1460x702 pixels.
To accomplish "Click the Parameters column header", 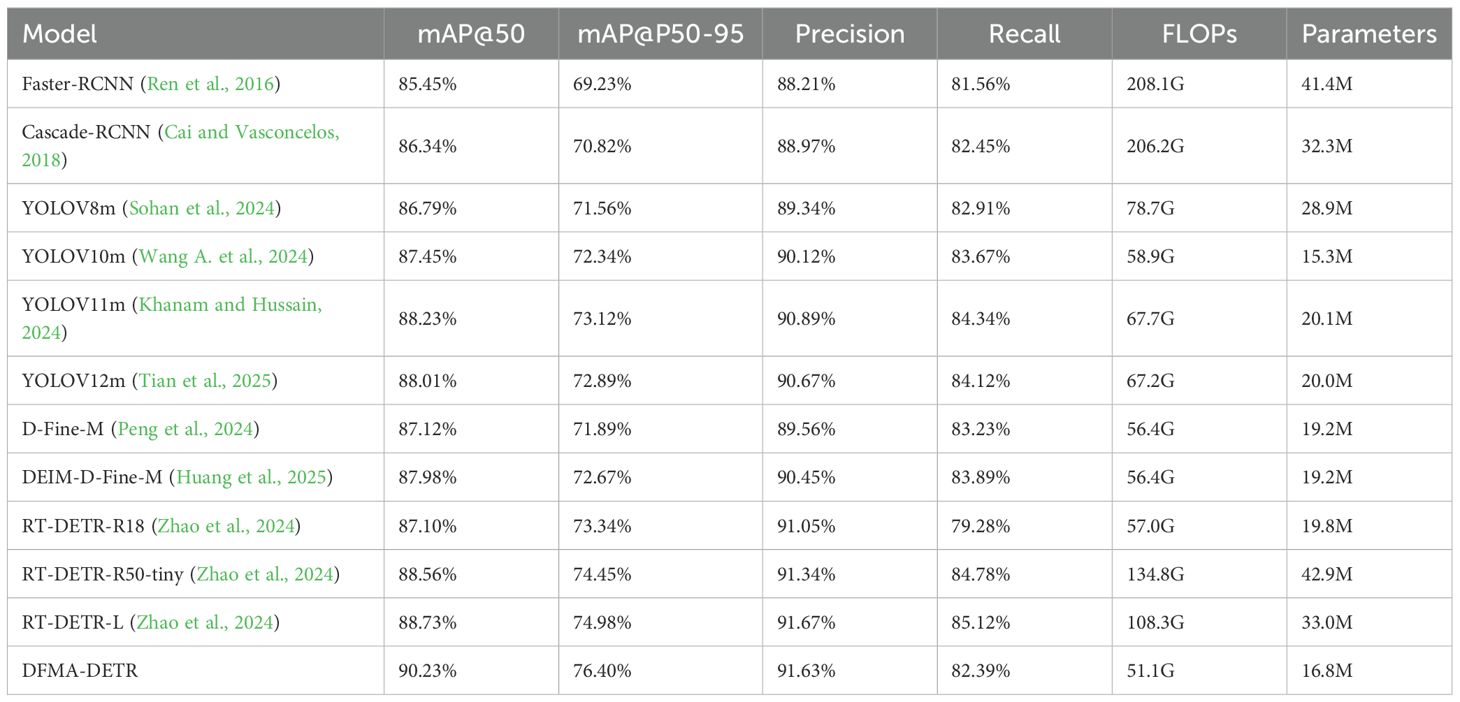I will [x=1368, y=34].
